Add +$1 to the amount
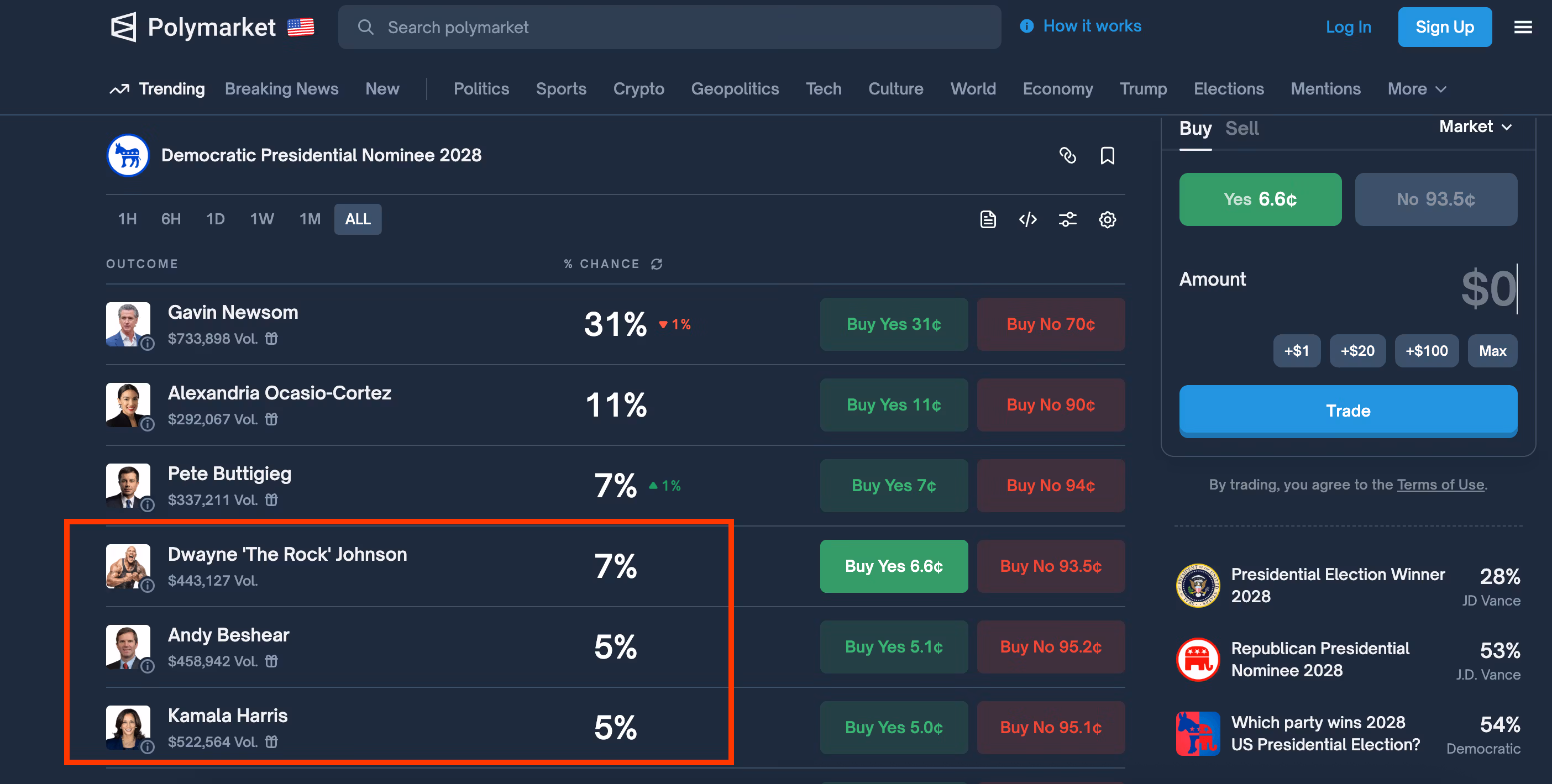This screenshot has width=1552, height=784. click(1297, 350)
